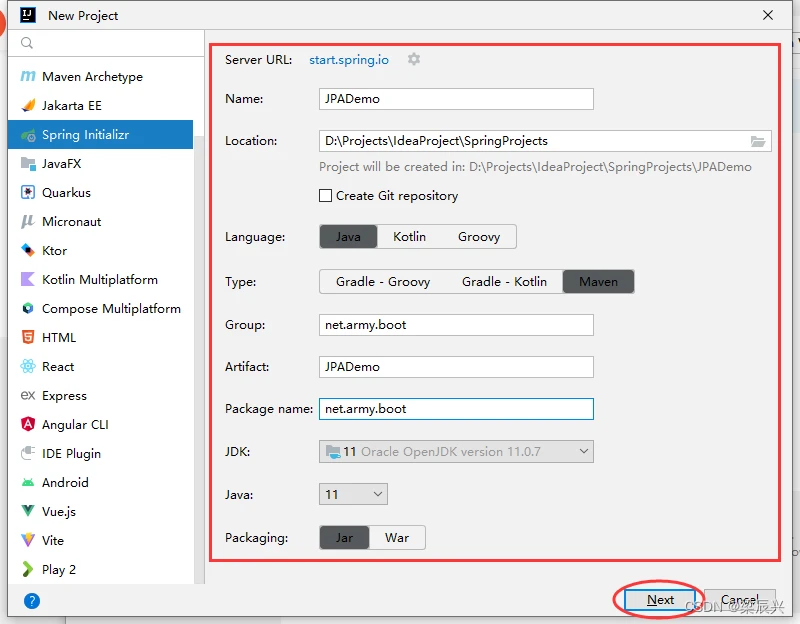Viewport: 800px width, 624px height.
Task: Click the Jakarta EE feather icon
Action: tap(28, 106)
